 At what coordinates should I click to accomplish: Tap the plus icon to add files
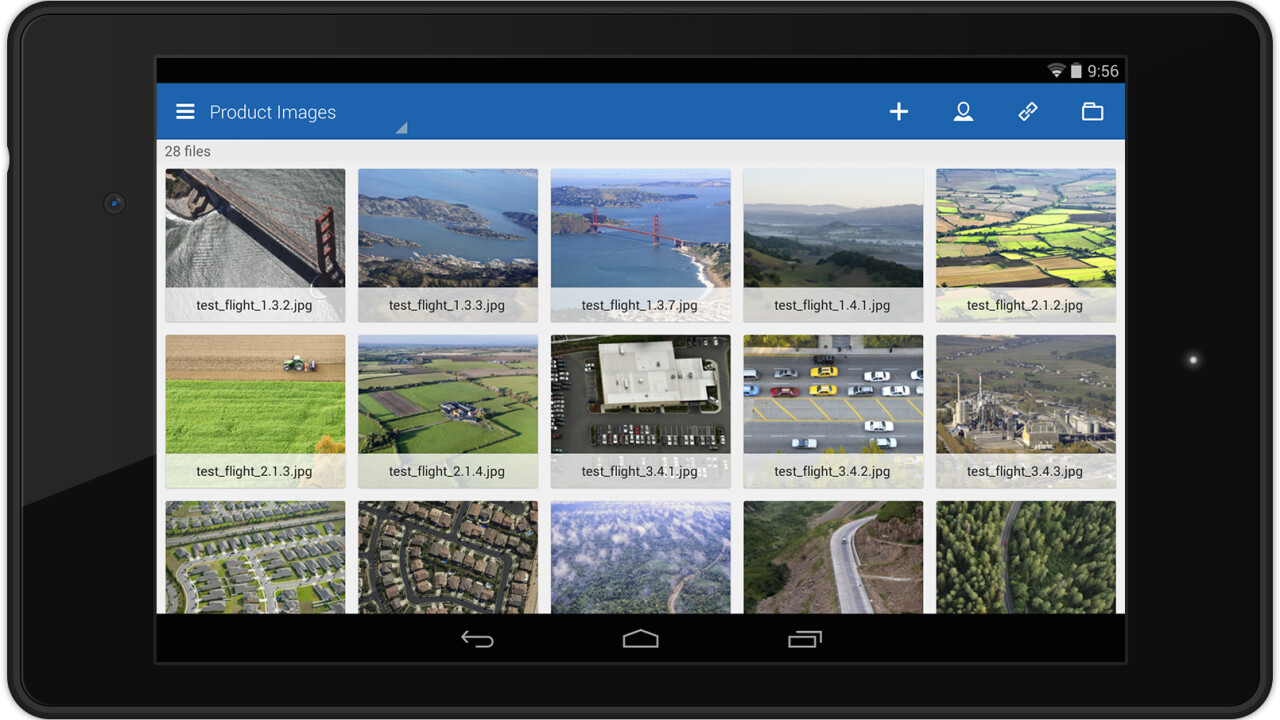(x=899, y=112)
